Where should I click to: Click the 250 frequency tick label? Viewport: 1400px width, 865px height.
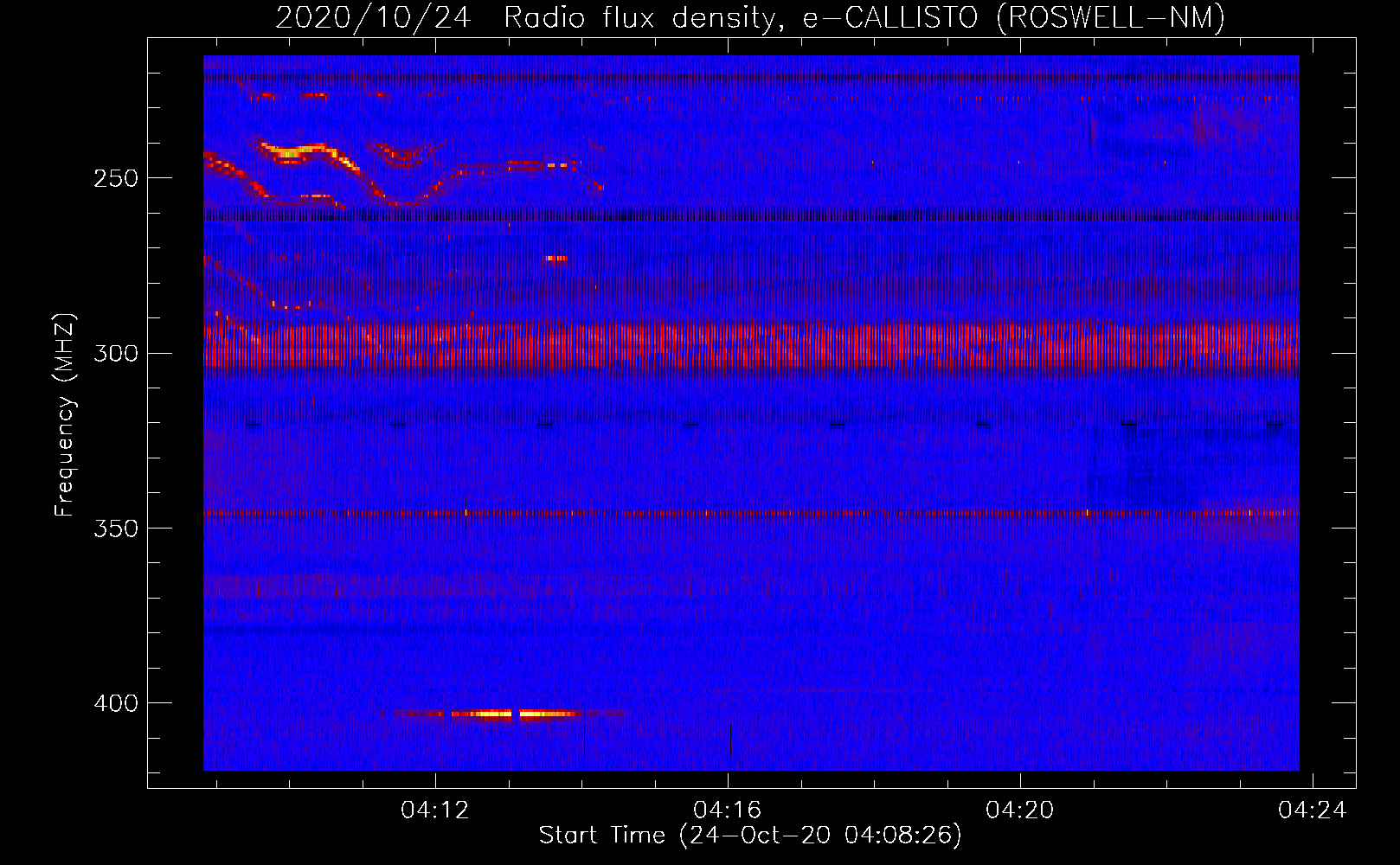116,179
